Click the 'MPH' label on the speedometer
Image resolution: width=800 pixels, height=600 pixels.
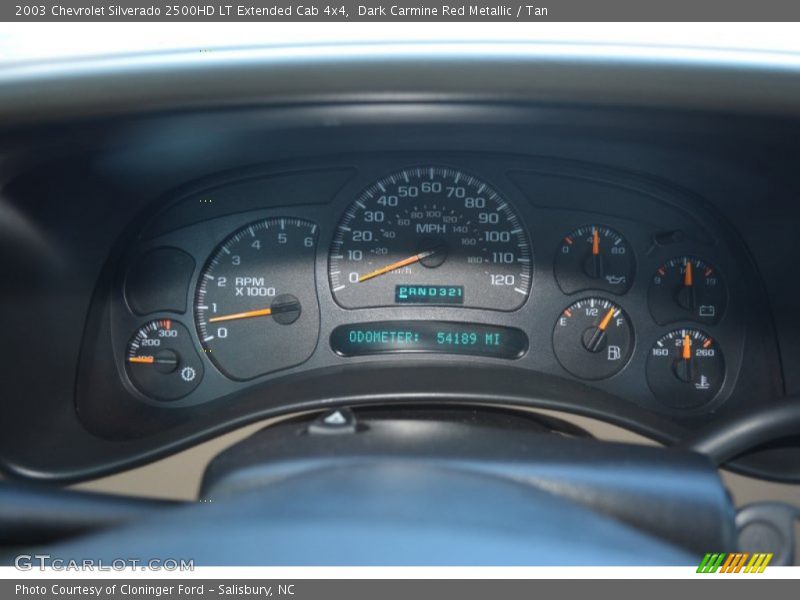coord(431,229)
